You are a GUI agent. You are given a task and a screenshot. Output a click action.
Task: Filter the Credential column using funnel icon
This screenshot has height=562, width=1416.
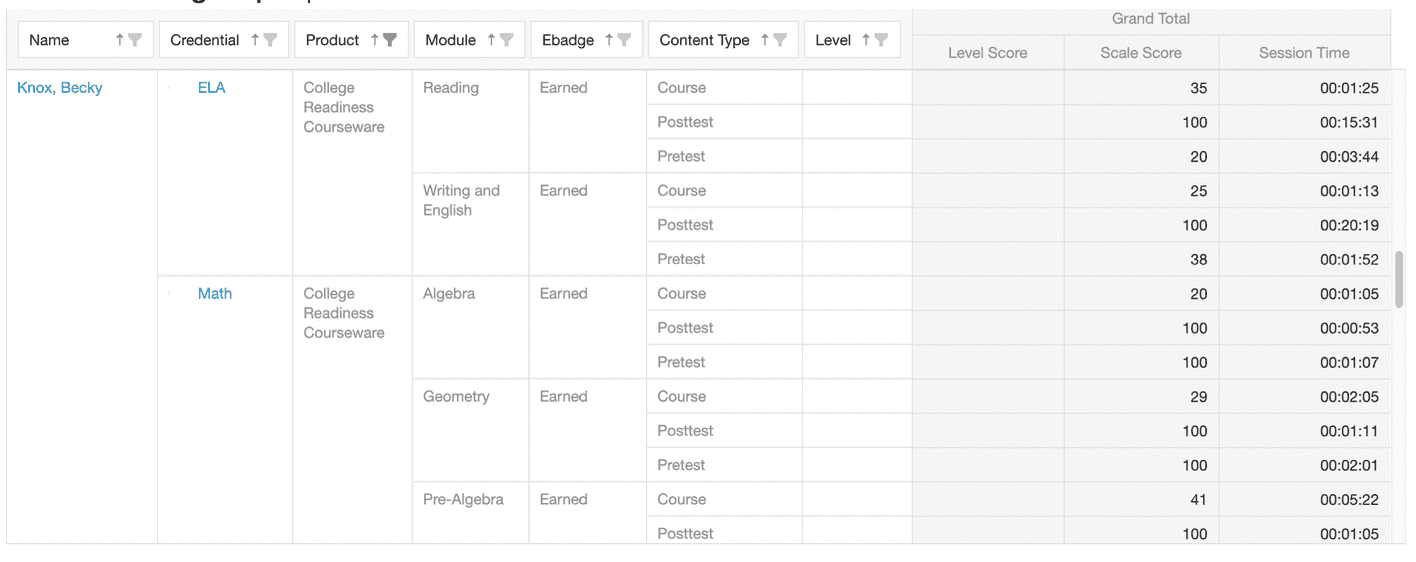pos(270,40)
